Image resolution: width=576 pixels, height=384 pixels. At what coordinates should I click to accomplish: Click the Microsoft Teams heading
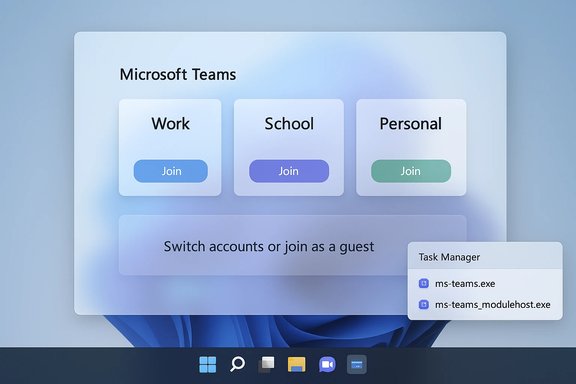(x=178, y=75)
